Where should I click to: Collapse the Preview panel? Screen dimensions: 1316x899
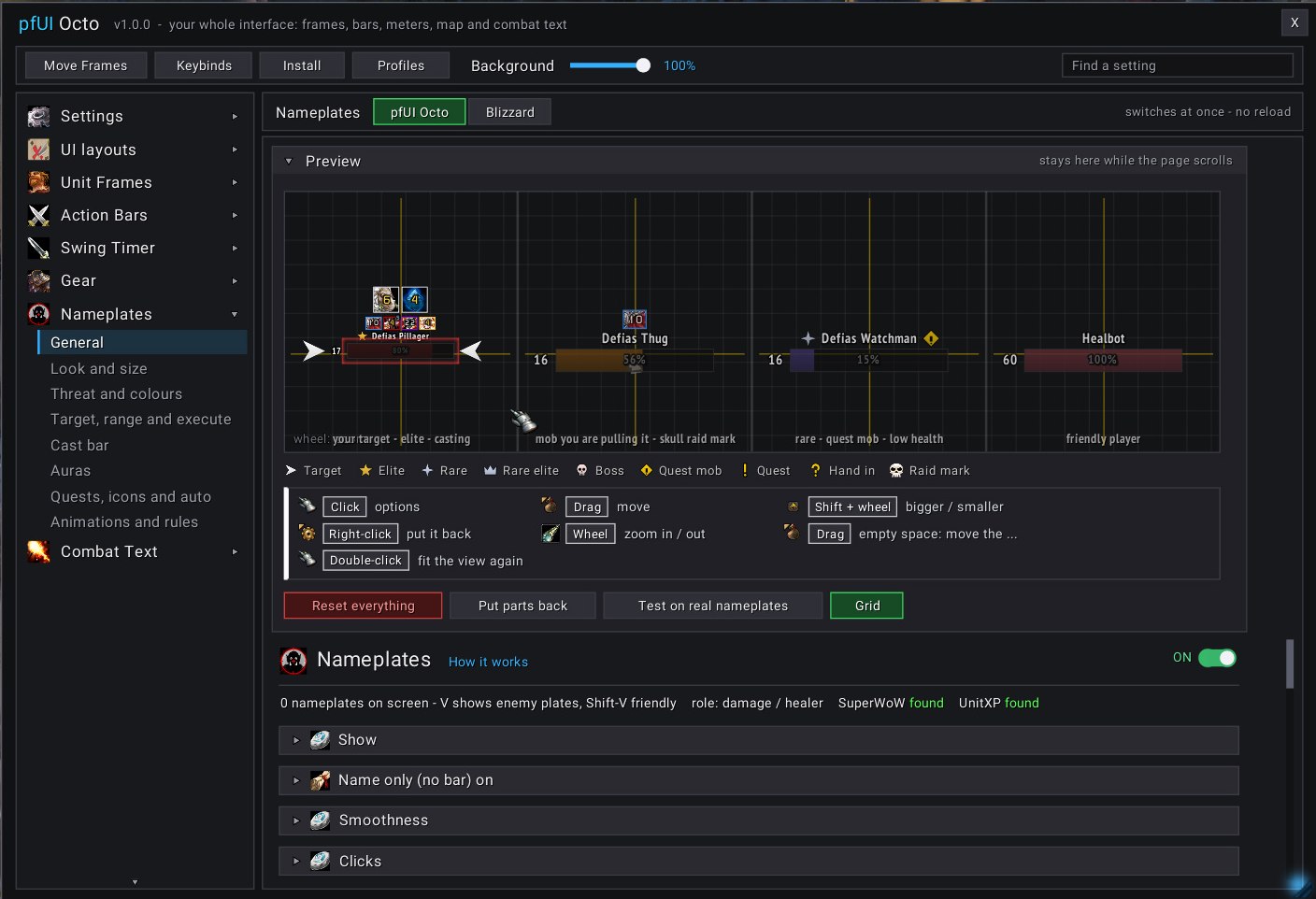tap(289, 161)
